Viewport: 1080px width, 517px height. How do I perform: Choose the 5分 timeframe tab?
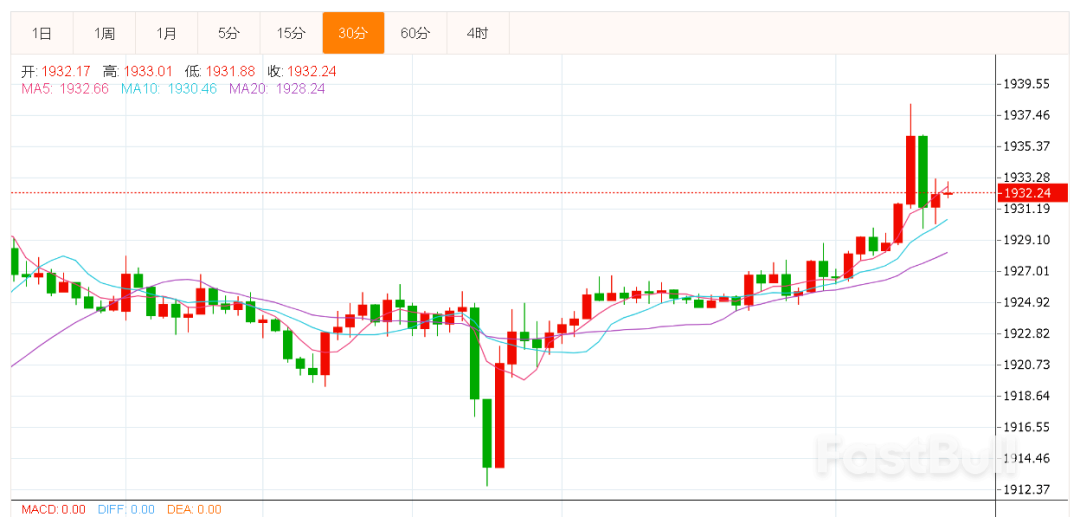pyautogui.click(x=229, y=33)
